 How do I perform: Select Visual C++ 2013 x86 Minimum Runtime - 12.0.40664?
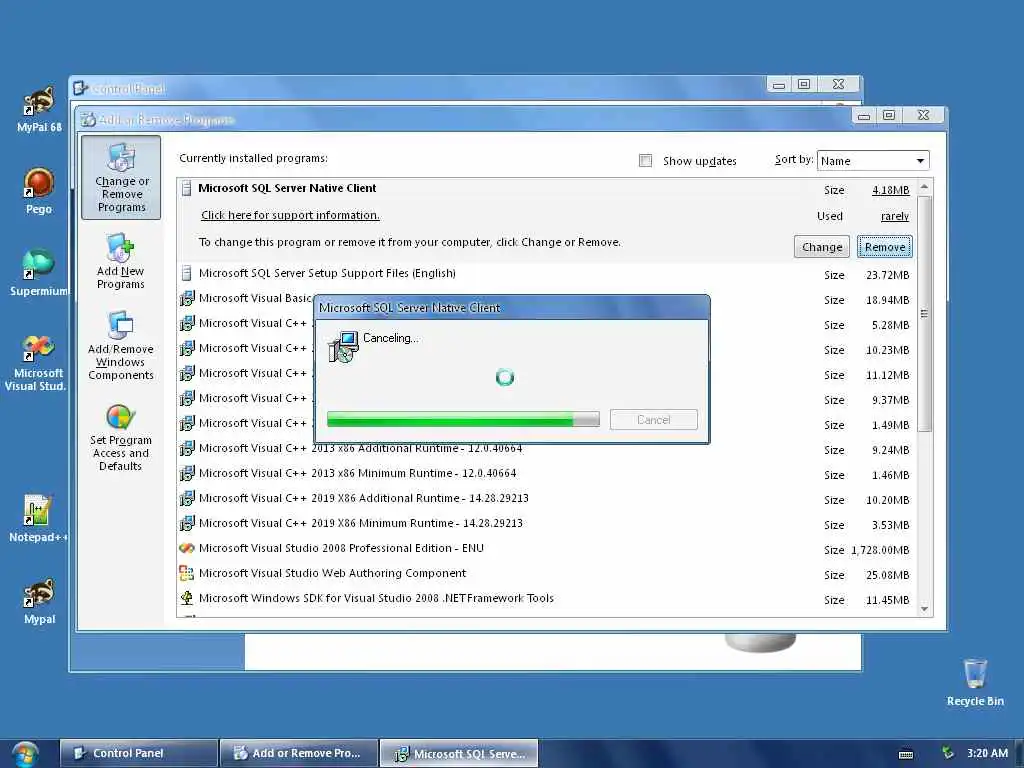(x=357, y=473)
